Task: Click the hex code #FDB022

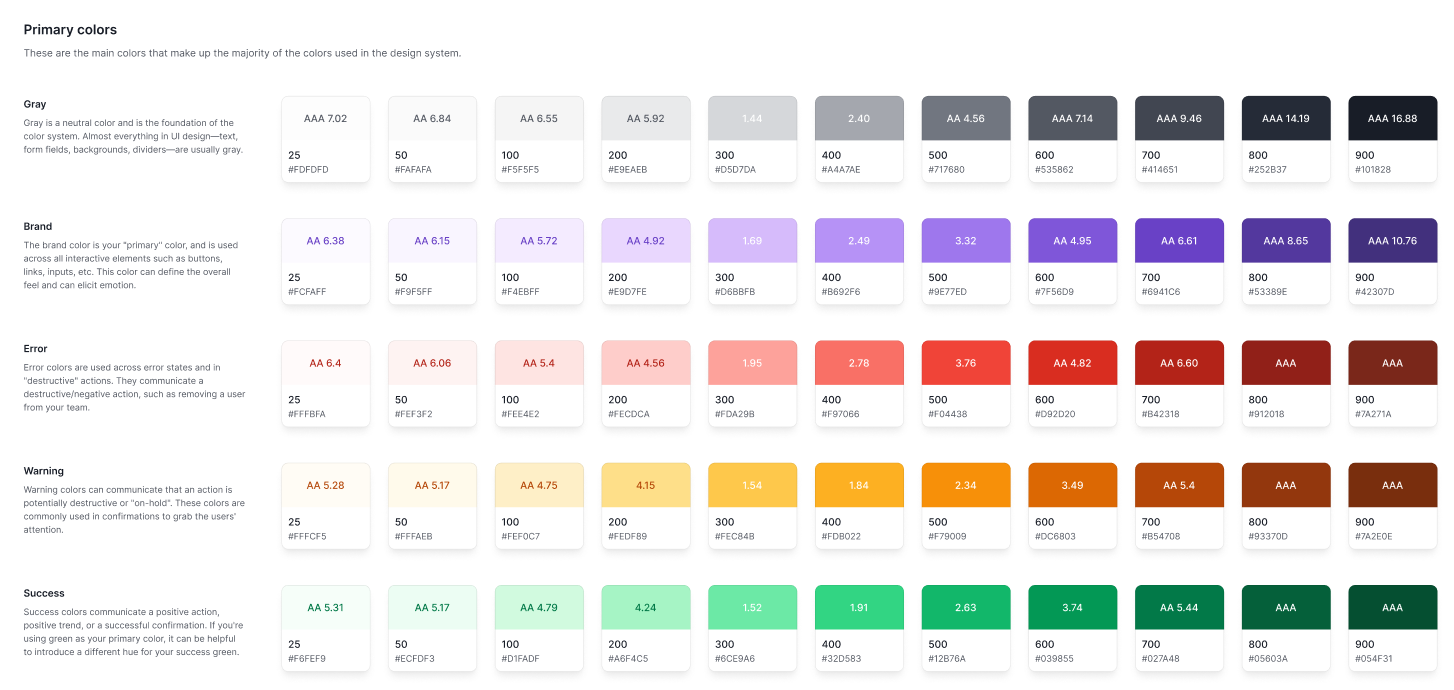Action: [x=841, y=537]
